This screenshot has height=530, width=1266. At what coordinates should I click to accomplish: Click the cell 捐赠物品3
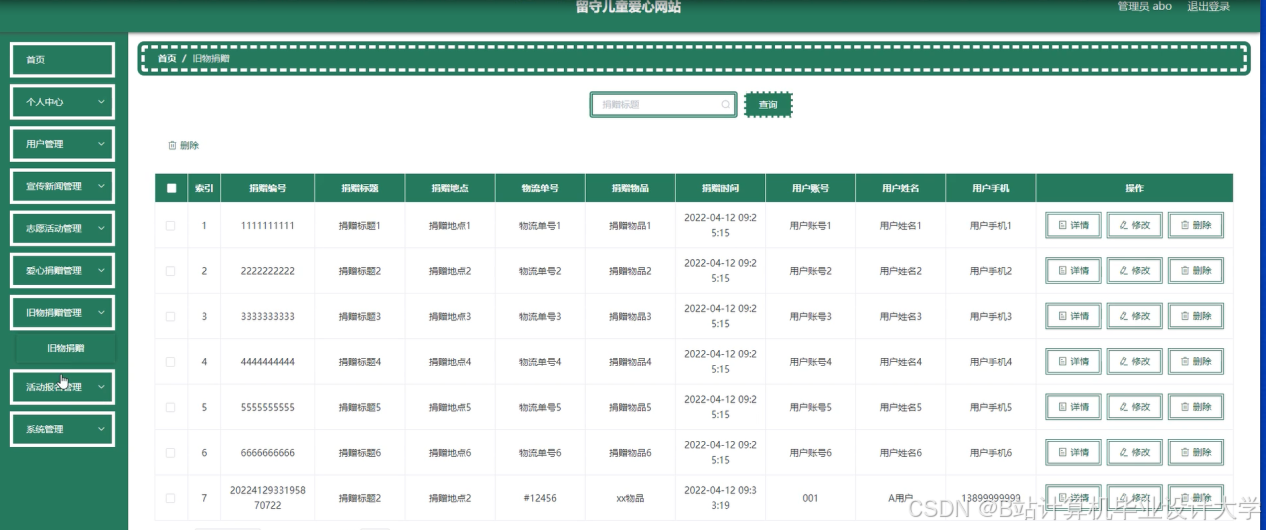click(x=630, y=316)
